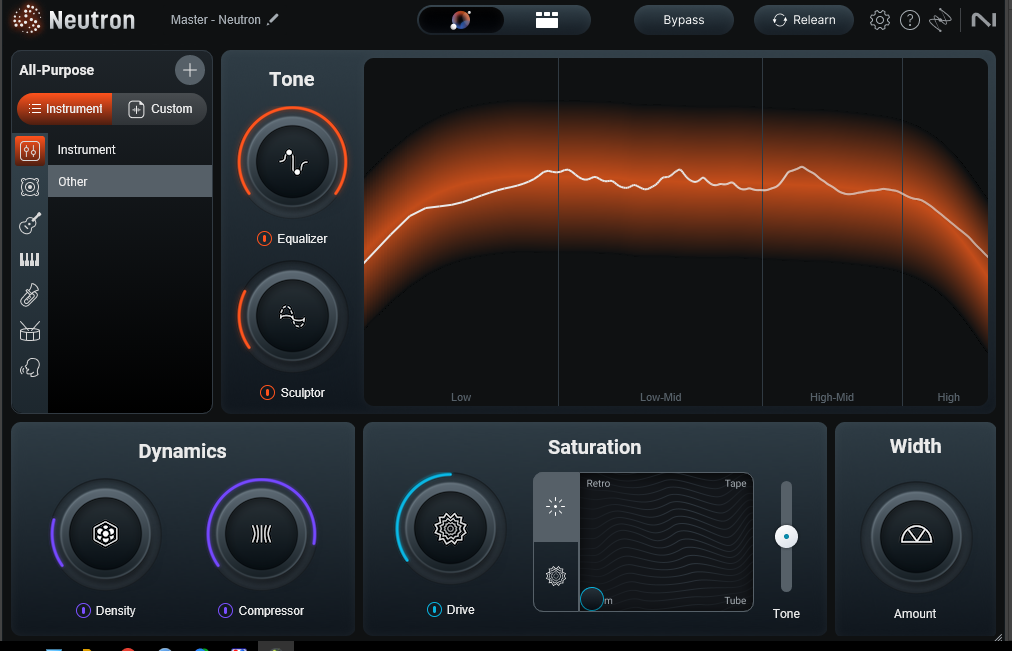This screenshot has height=651, width=1012.
Task: Toggle the Density power button
Action: pos(83,611)
